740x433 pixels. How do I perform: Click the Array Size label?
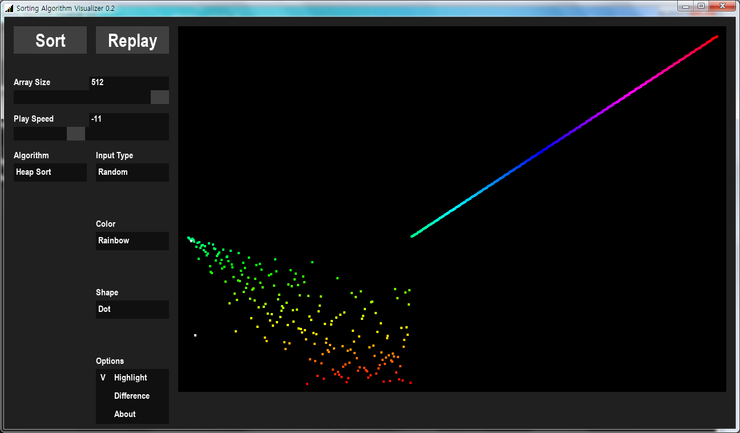click(x=32, y=82)
